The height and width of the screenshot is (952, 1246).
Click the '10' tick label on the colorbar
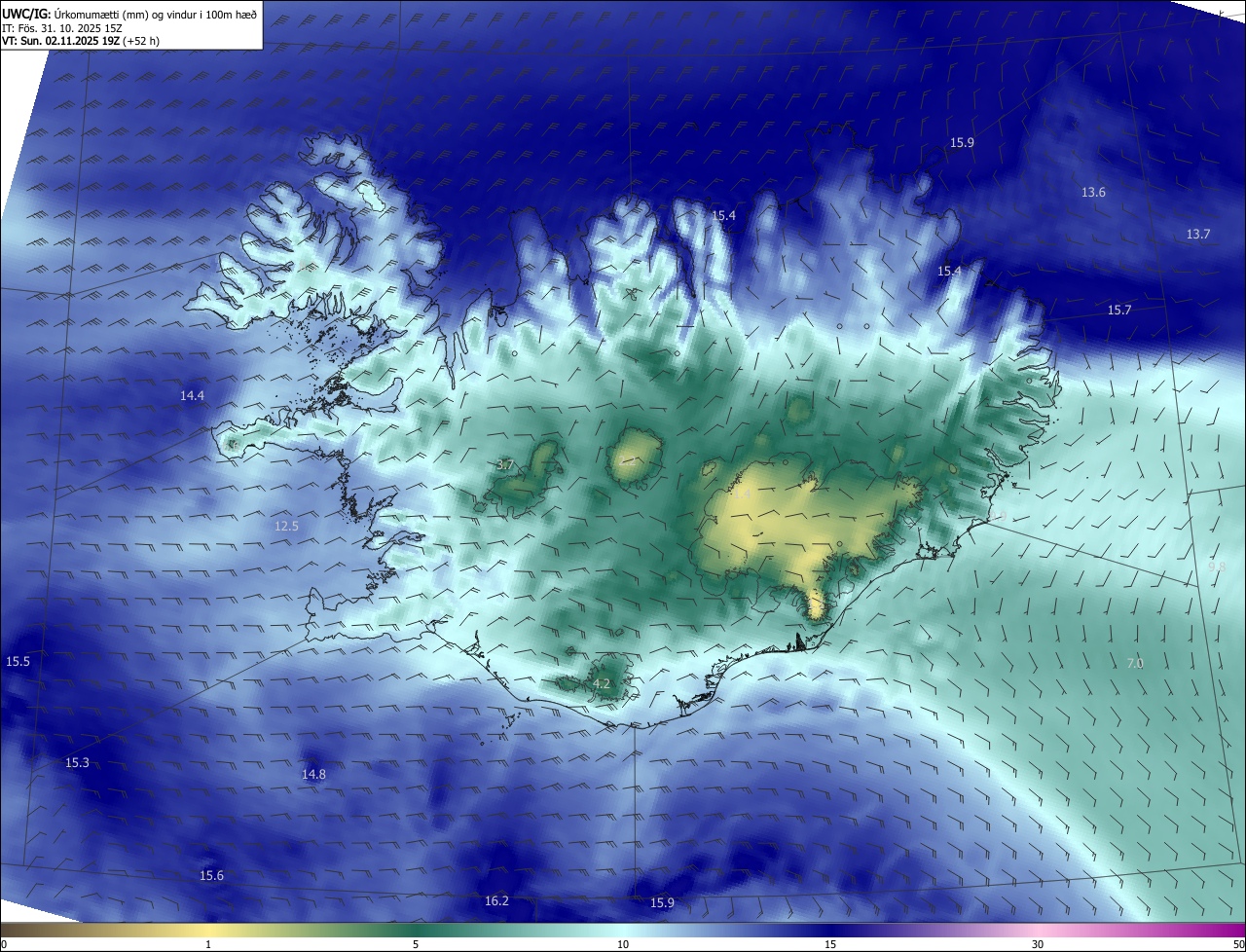(x=623, y=944)
